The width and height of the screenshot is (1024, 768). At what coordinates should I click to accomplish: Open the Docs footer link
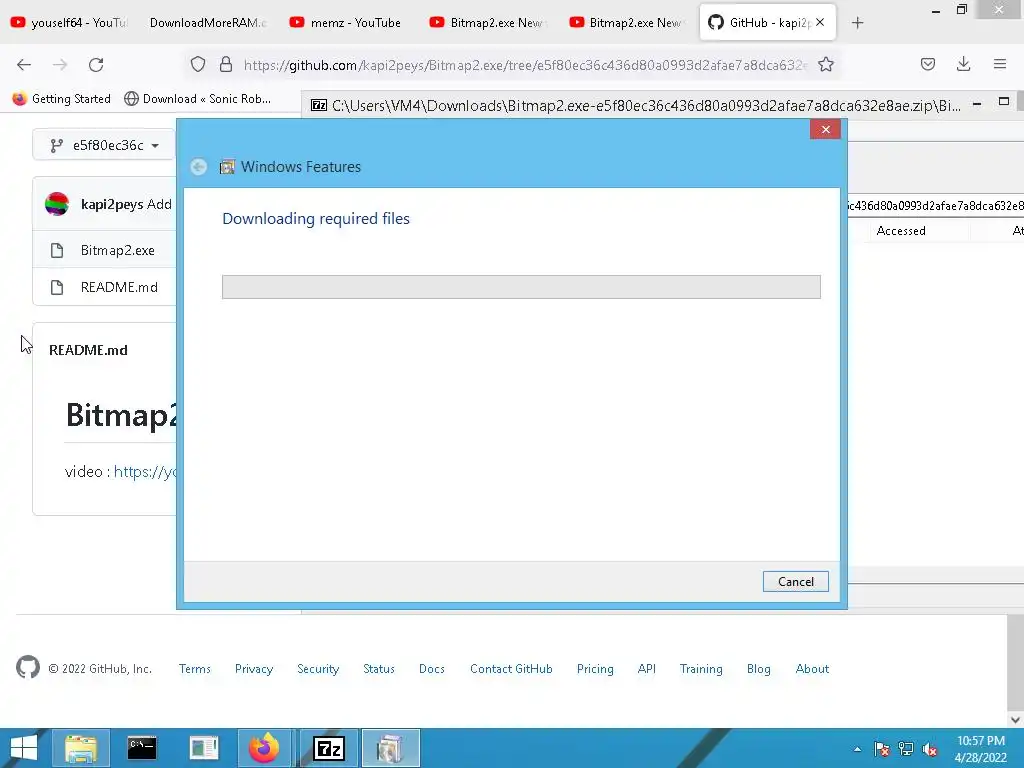point(432,669)
